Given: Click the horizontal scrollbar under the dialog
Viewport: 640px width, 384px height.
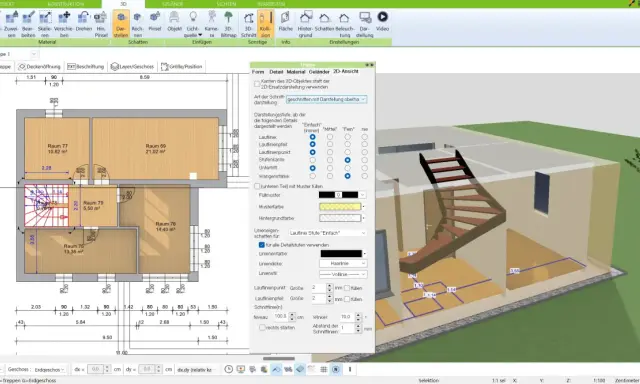Looking at the screenshot, I should coord(279,359).
